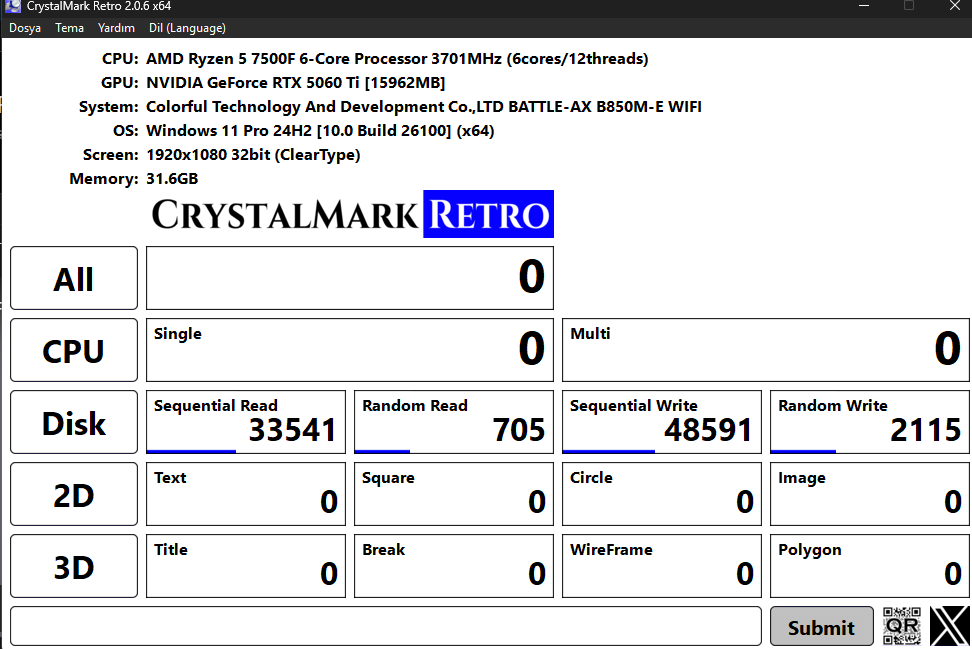Click the NVIDIA GeForce RTX 5060 Ti text
The height and width of the screenshot is (649, 972).
(x=296, y=83)
